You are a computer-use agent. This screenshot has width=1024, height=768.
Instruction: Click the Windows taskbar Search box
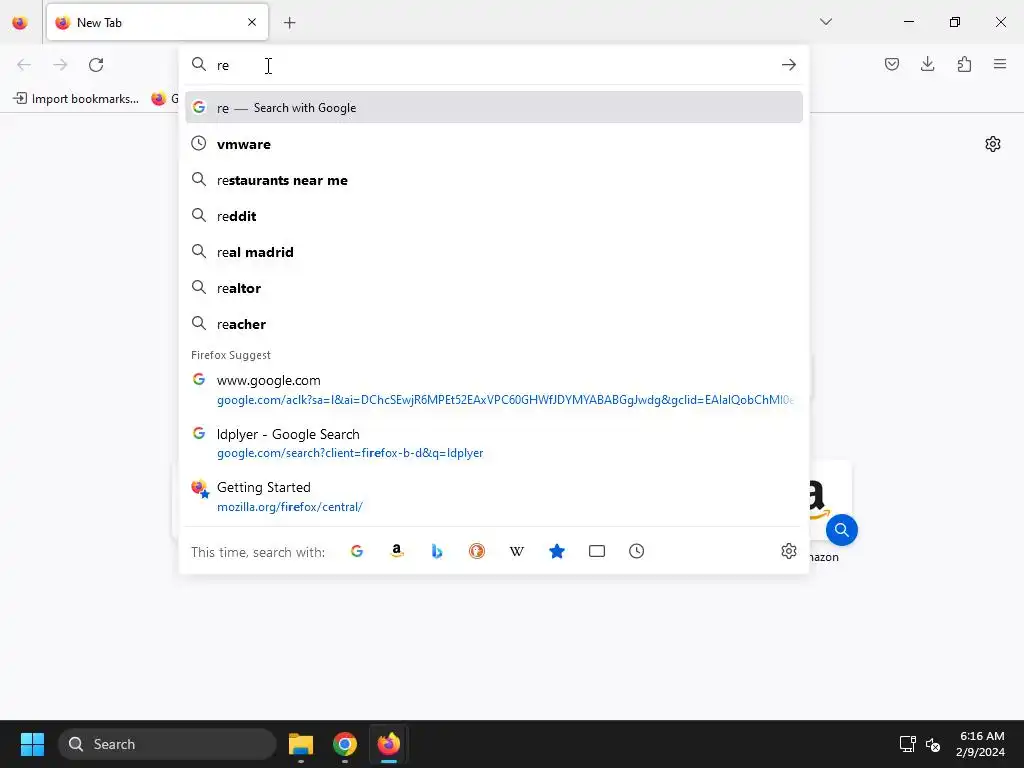pos(167,744)
